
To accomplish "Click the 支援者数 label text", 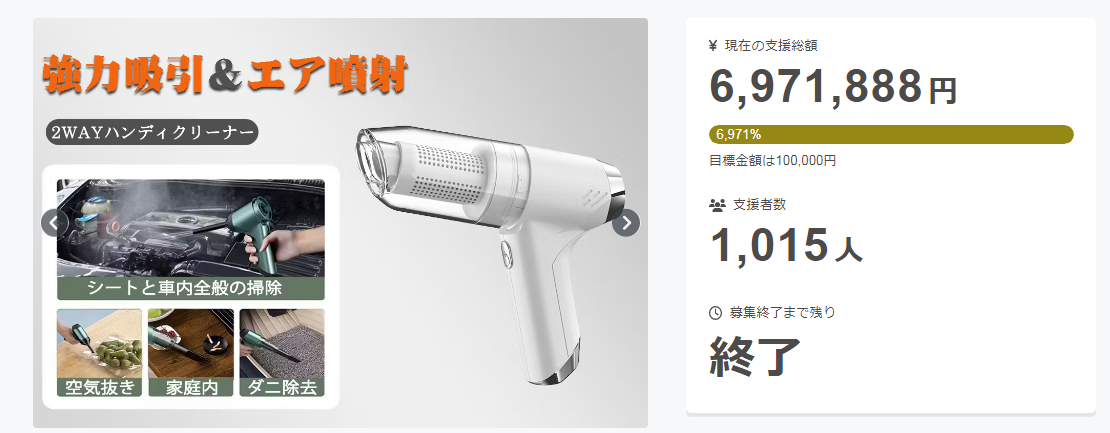I will [x=760, y=205].
